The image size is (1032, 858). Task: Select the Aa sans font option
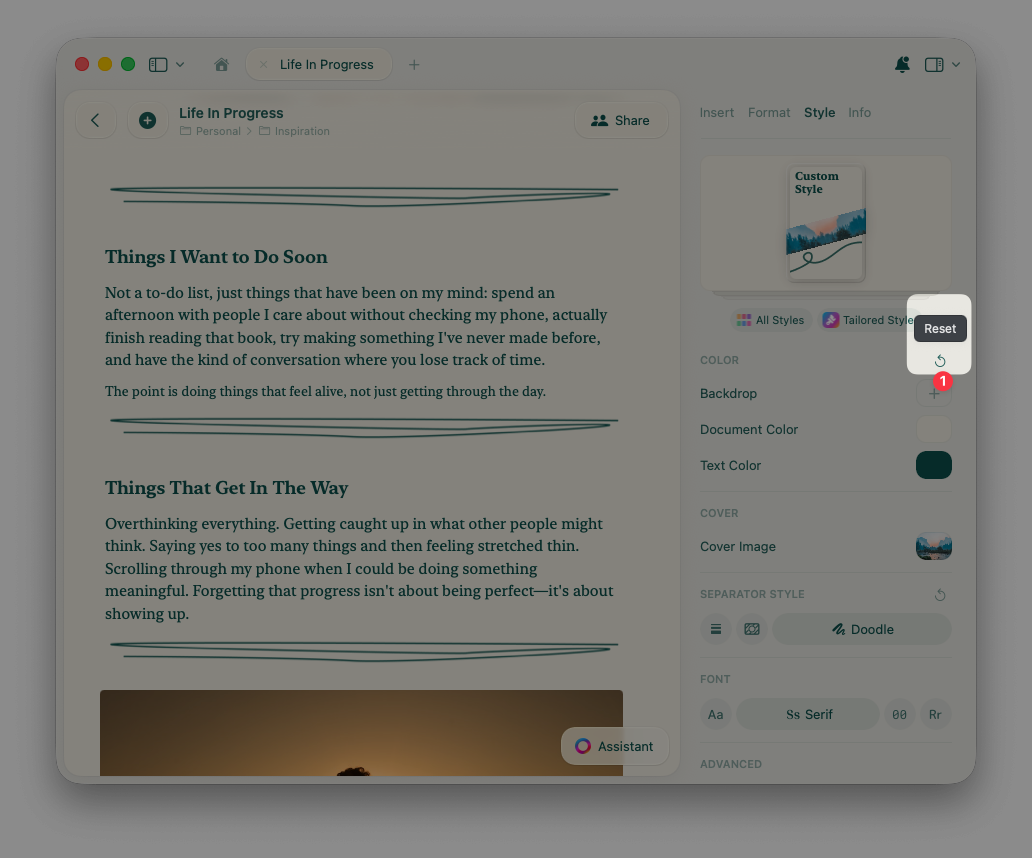pyautogui.click(x=715, y=715)
